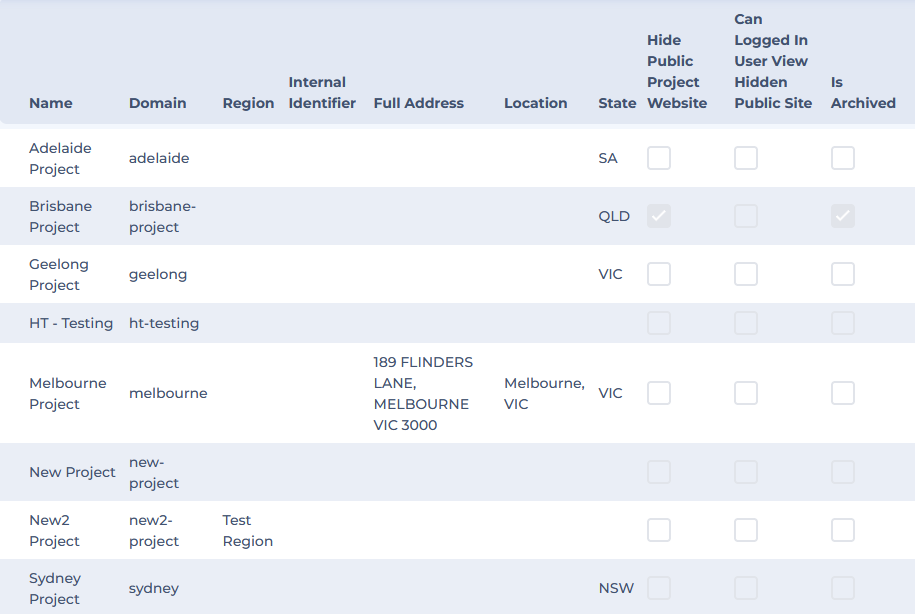Toggle Is Archived for Geelong Project
This screenshot has width=915, height=614.
click(842, 274)
